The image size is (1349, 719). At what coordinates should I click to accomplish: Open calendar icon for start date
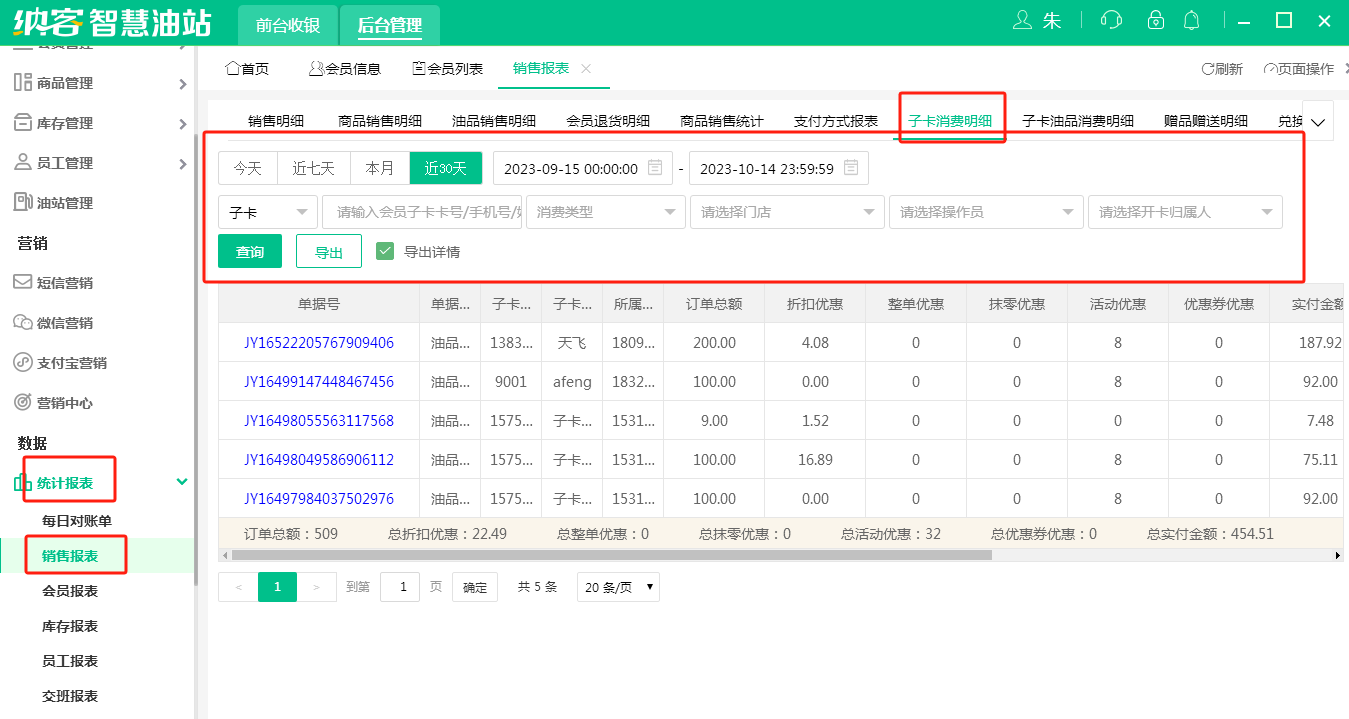655,168
